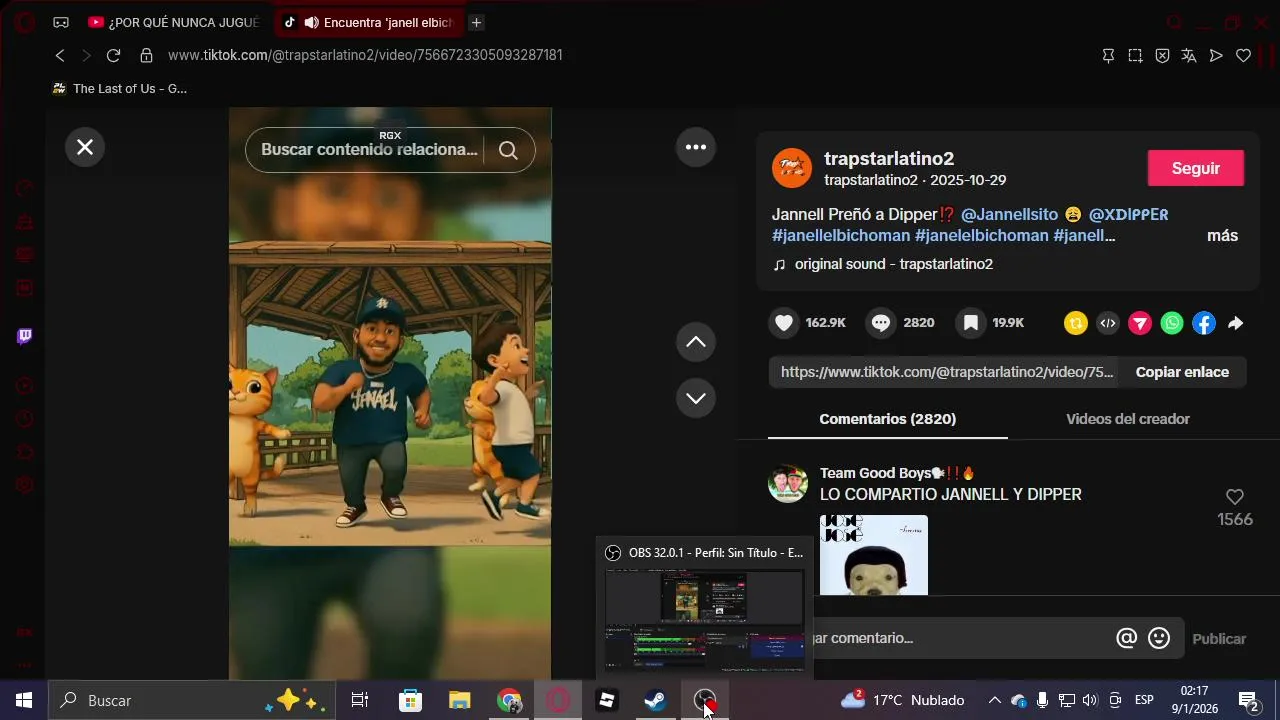This screenshot has height=720, width=1280.
Task: Close the TikTok video viewer
Action: pos(85,147)
